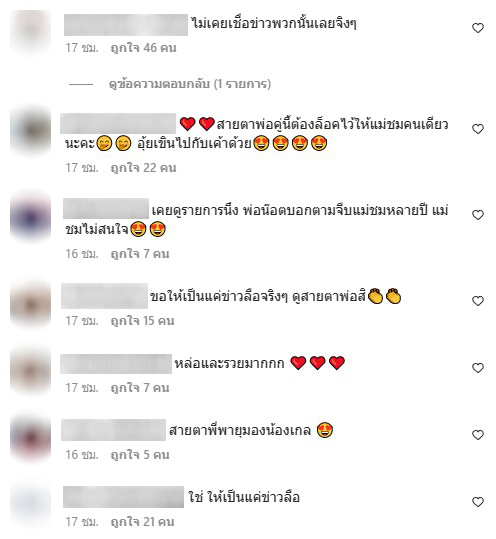The image size is (496, 539).
Task: Like the comment 'ไม่เคยเชื่อข่าวพวกนั้นเลยจริงๆ'
Action: click(478, 28)
